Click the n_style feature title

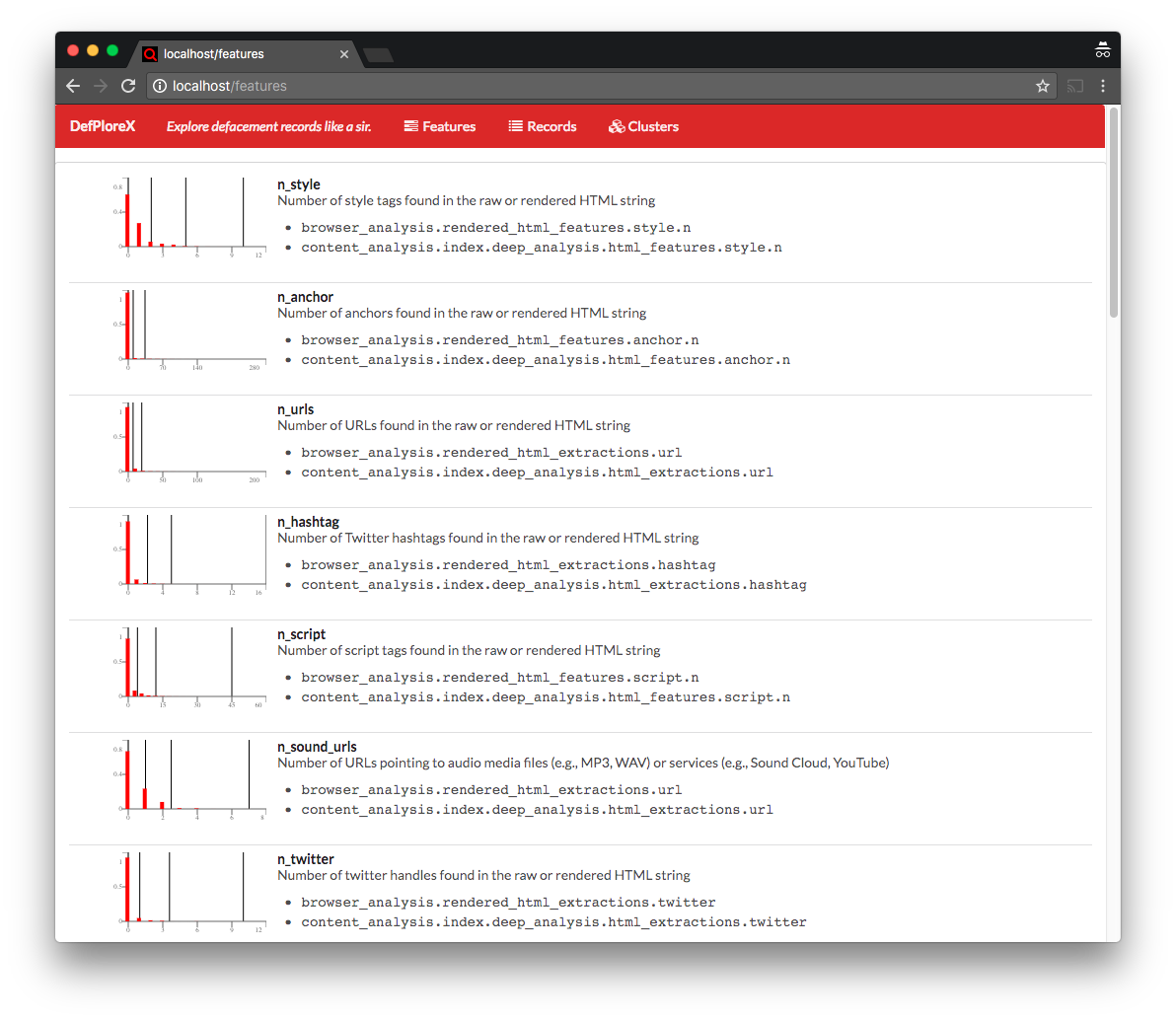tap(299, 184)
